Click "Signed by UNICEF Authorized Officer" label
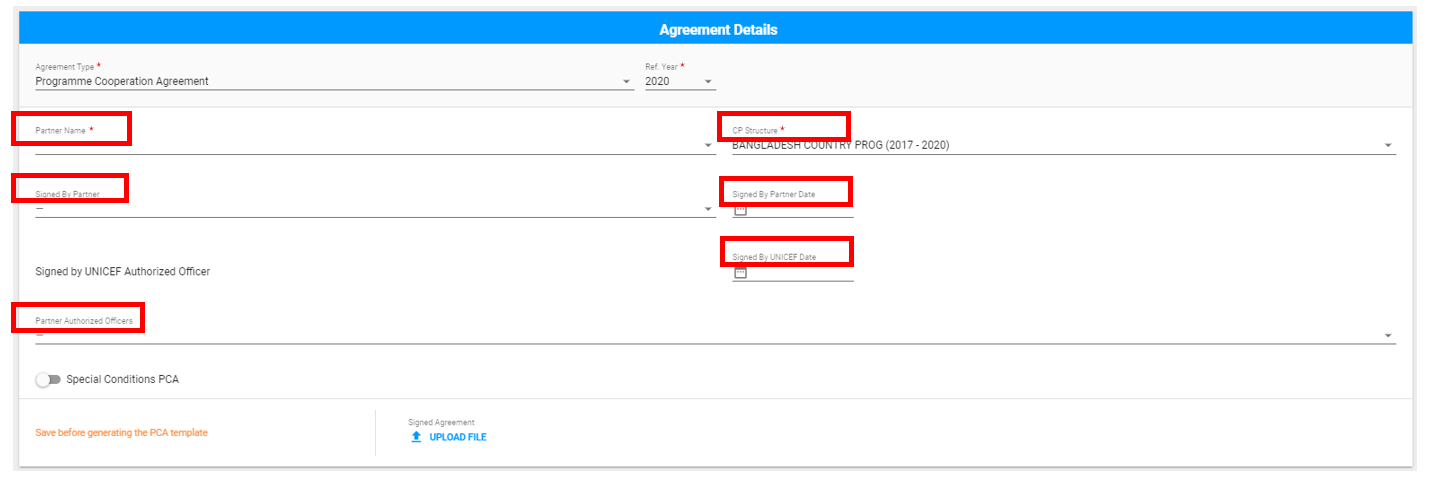The width and height of the screenshot is (1432, 478). (123, 271)
